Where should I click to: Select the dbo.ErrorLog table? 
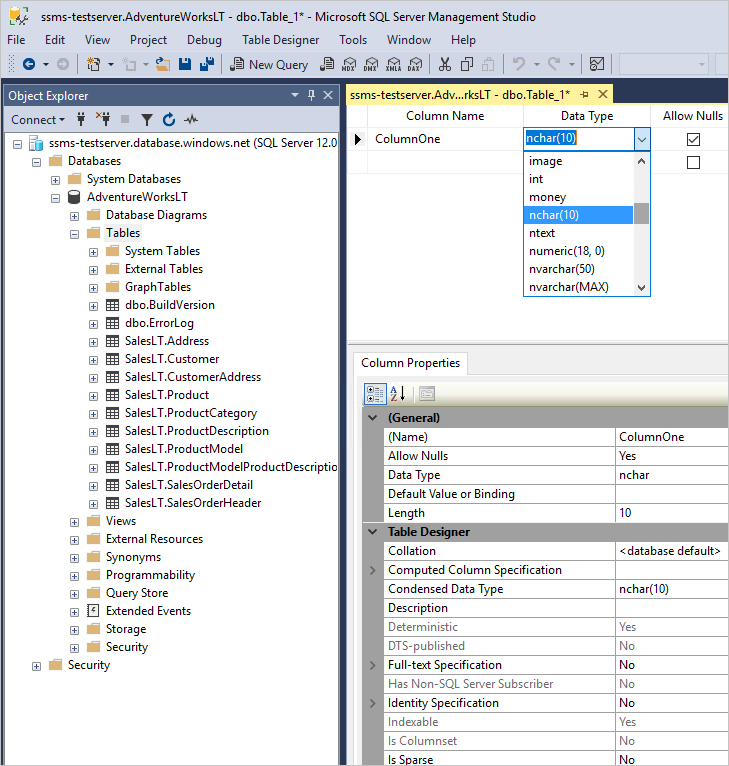point(159,323)
